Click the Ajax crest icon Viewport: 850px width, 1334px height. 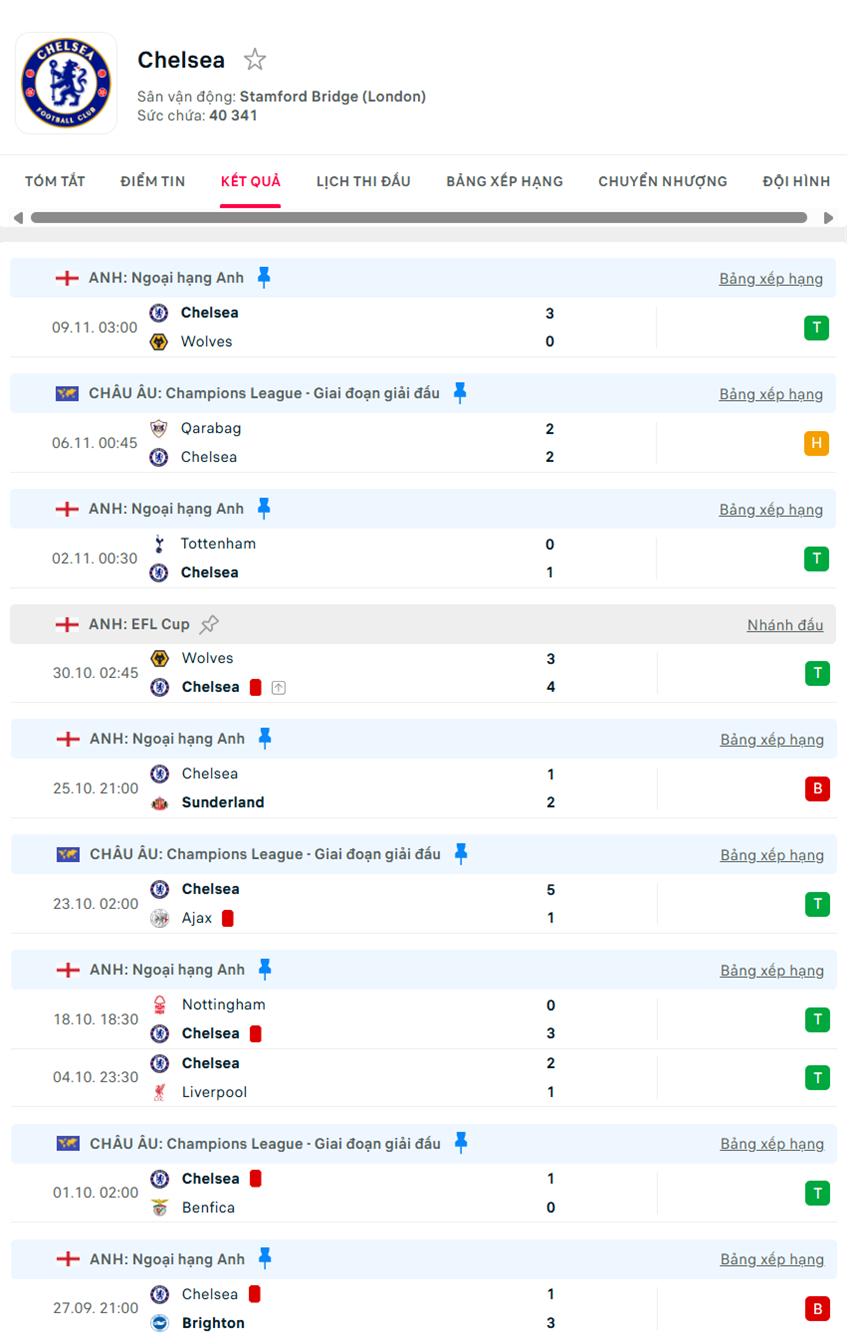(159, 918)
